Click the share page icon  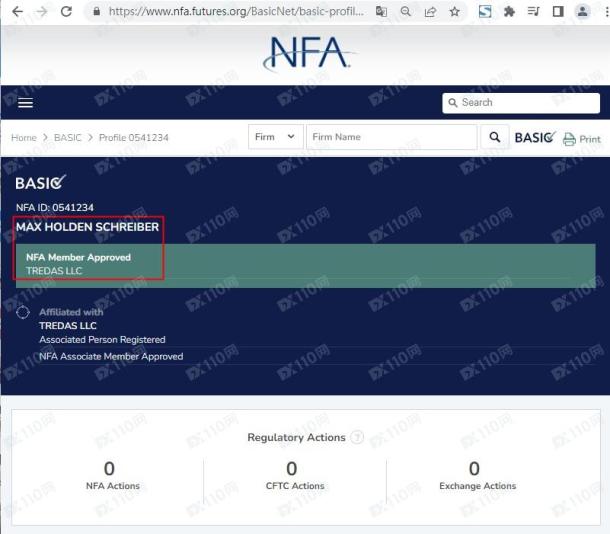[430, 11]
